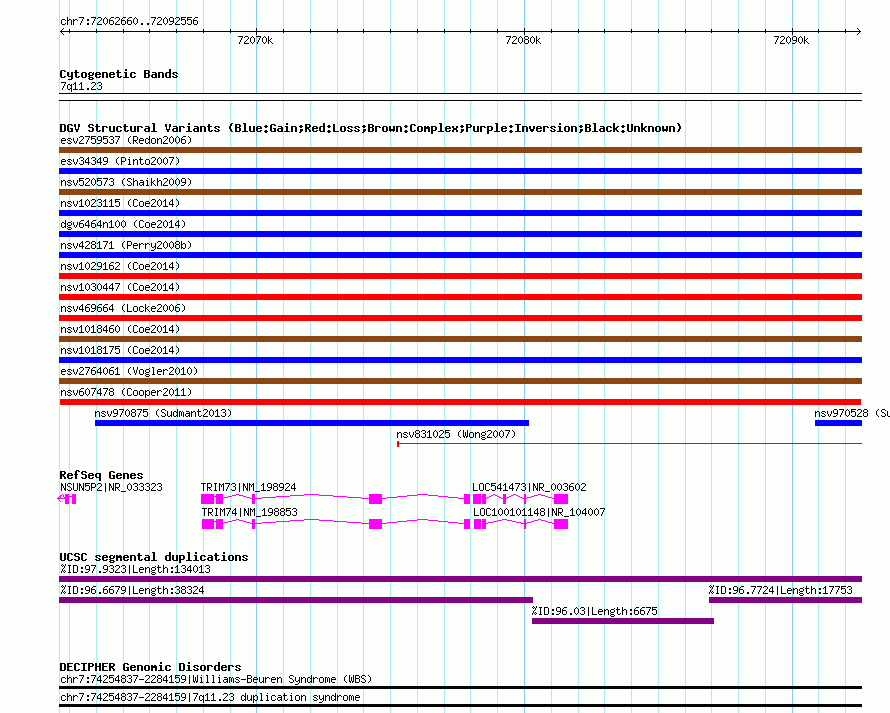Select variant nsv1029162 (Coe2014) label
Screen dimensions: 890x713
point(120,266)
